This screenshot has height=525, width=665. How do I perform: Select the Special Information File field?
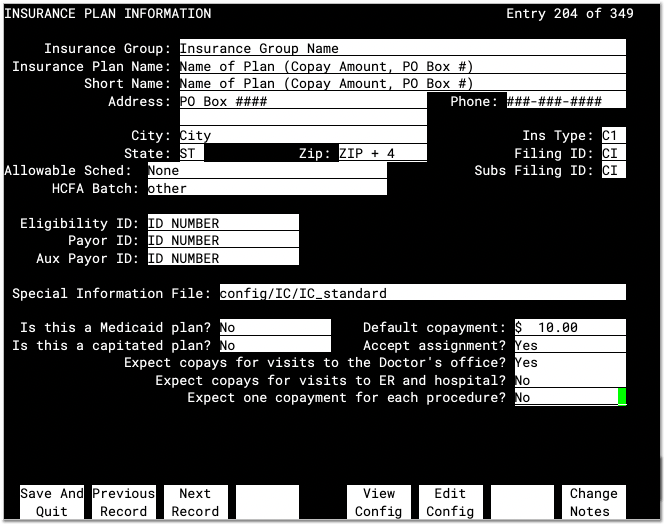423,292
